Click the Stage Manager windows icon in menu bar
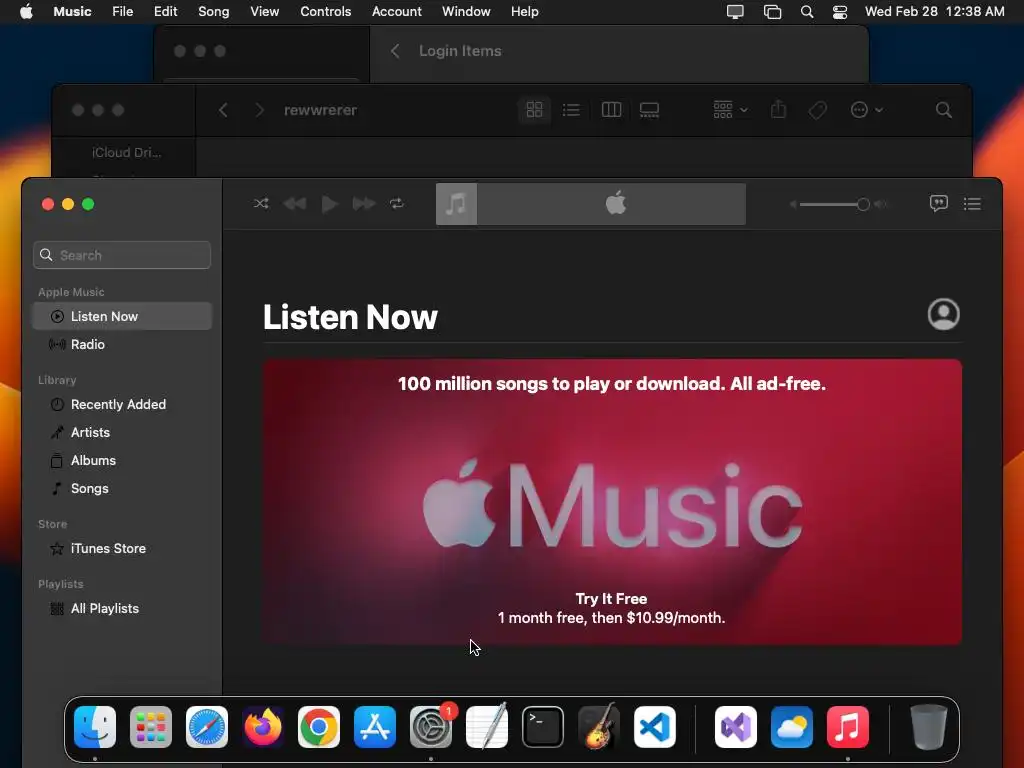Image resolution: width=1024 pixels, height=768 pixels. pyautogui.click(x=773, y=12)
